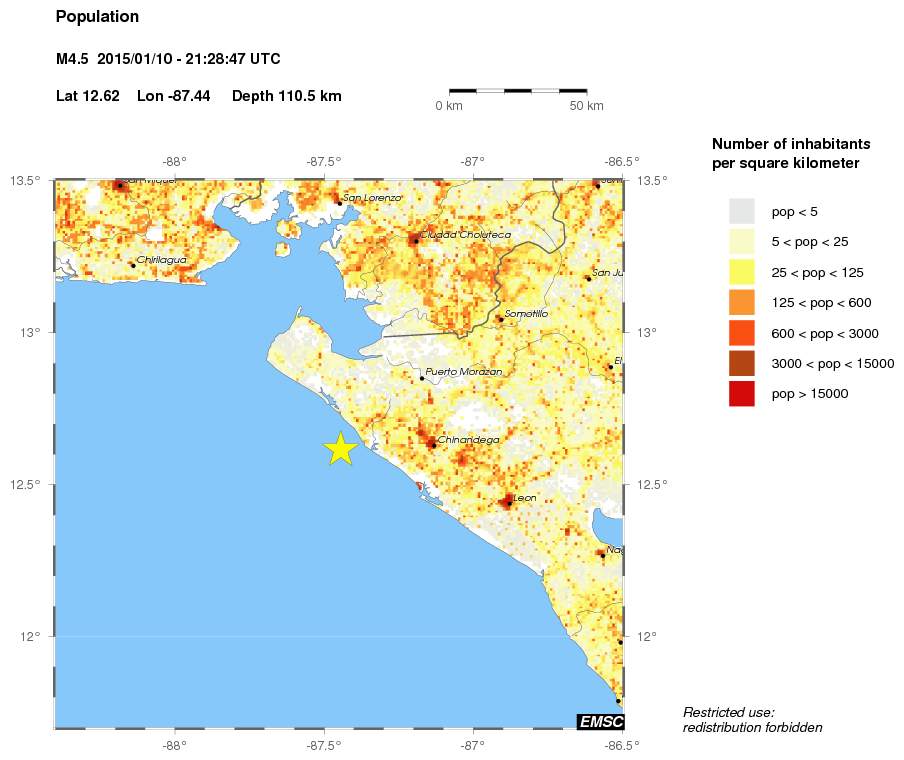904x760 pixels.
Task: Click the EMSC logo on the map
Action: click(x=600, y=721)
